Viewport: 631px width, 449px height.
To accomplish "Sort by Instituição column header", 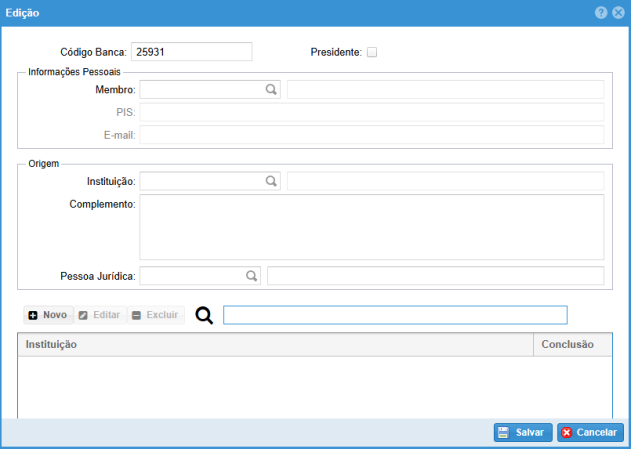I will (275, 345).
